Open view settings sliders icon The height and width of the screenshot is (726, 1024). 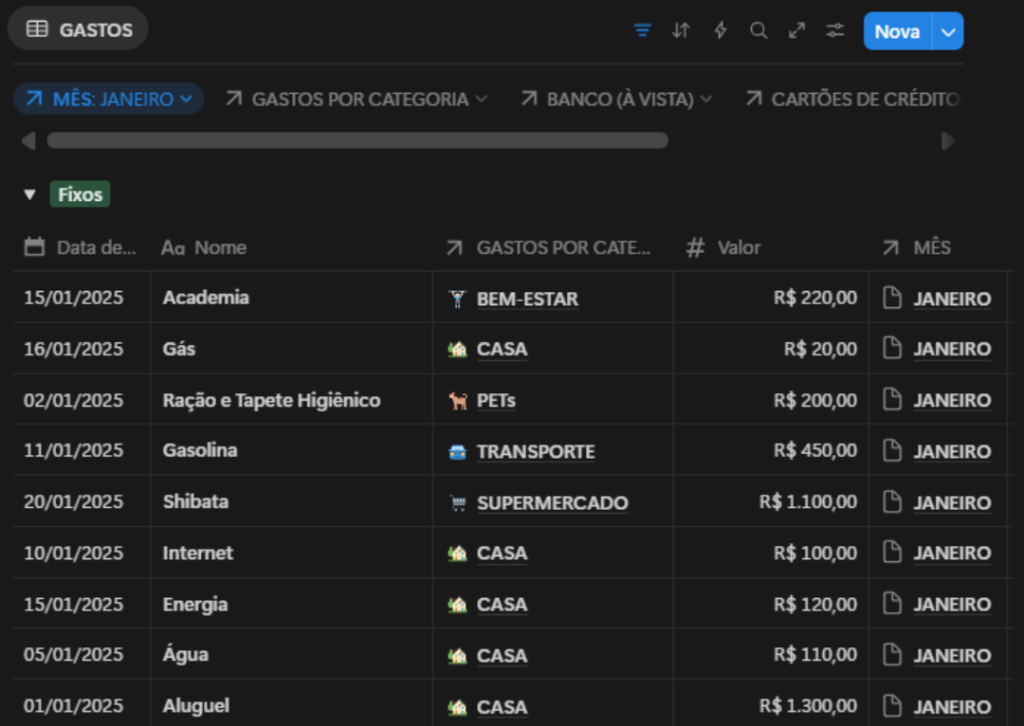point(835,31)
